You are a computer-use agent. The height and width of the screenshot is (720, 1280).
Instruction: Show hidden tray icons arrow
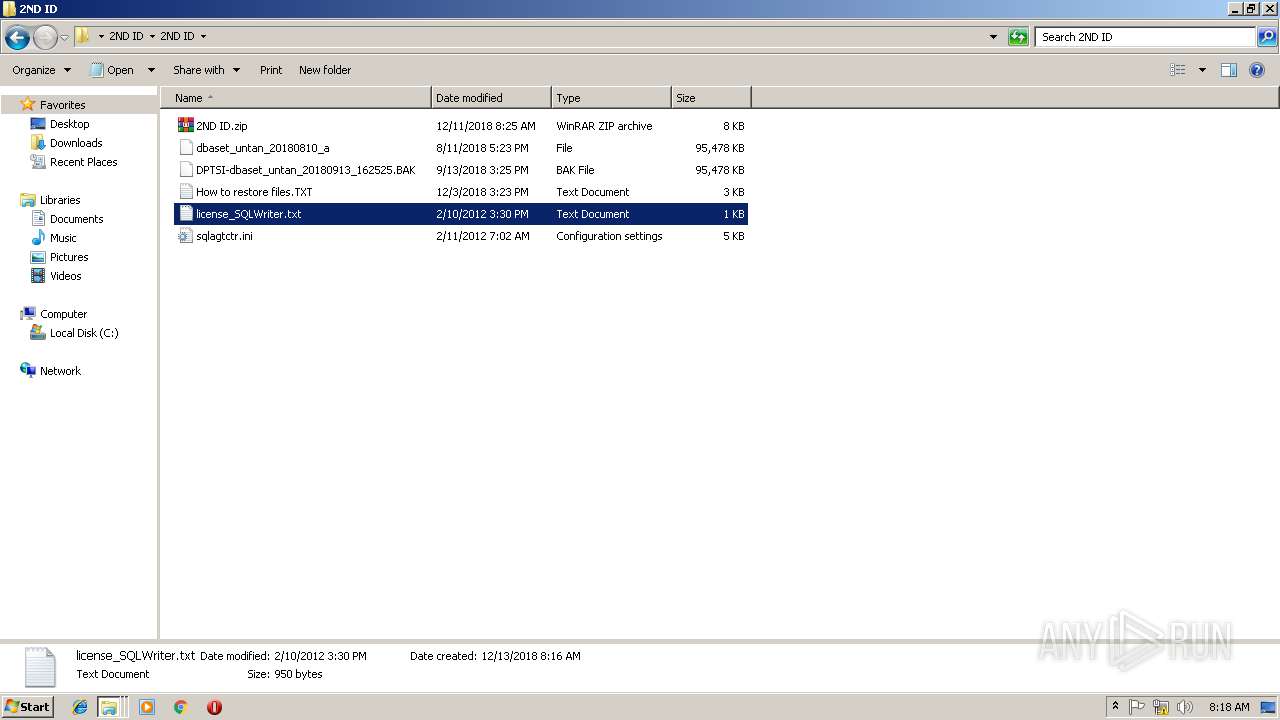[x=1115, y=707]
